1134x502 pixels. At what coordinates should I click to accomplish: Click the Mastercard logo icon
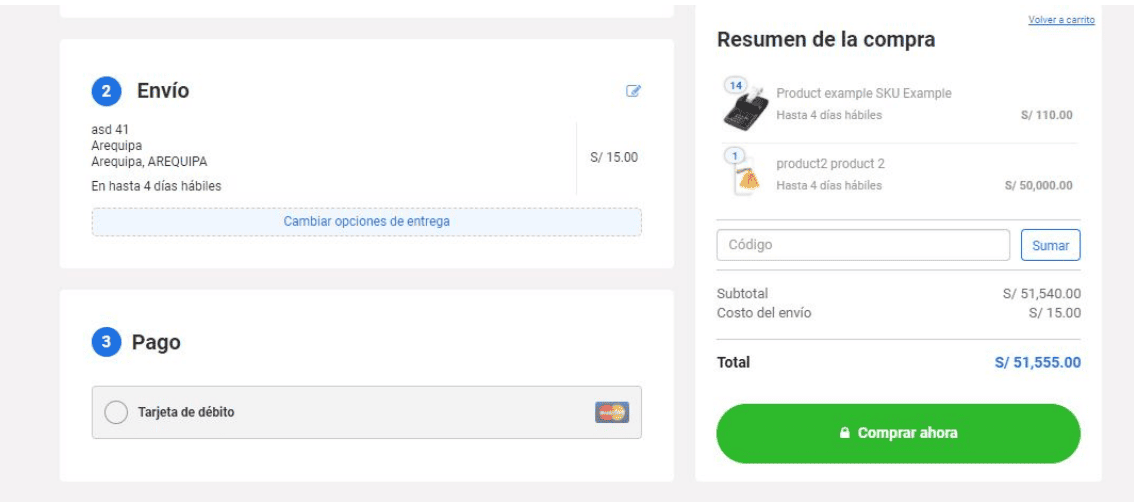[611, 412]
